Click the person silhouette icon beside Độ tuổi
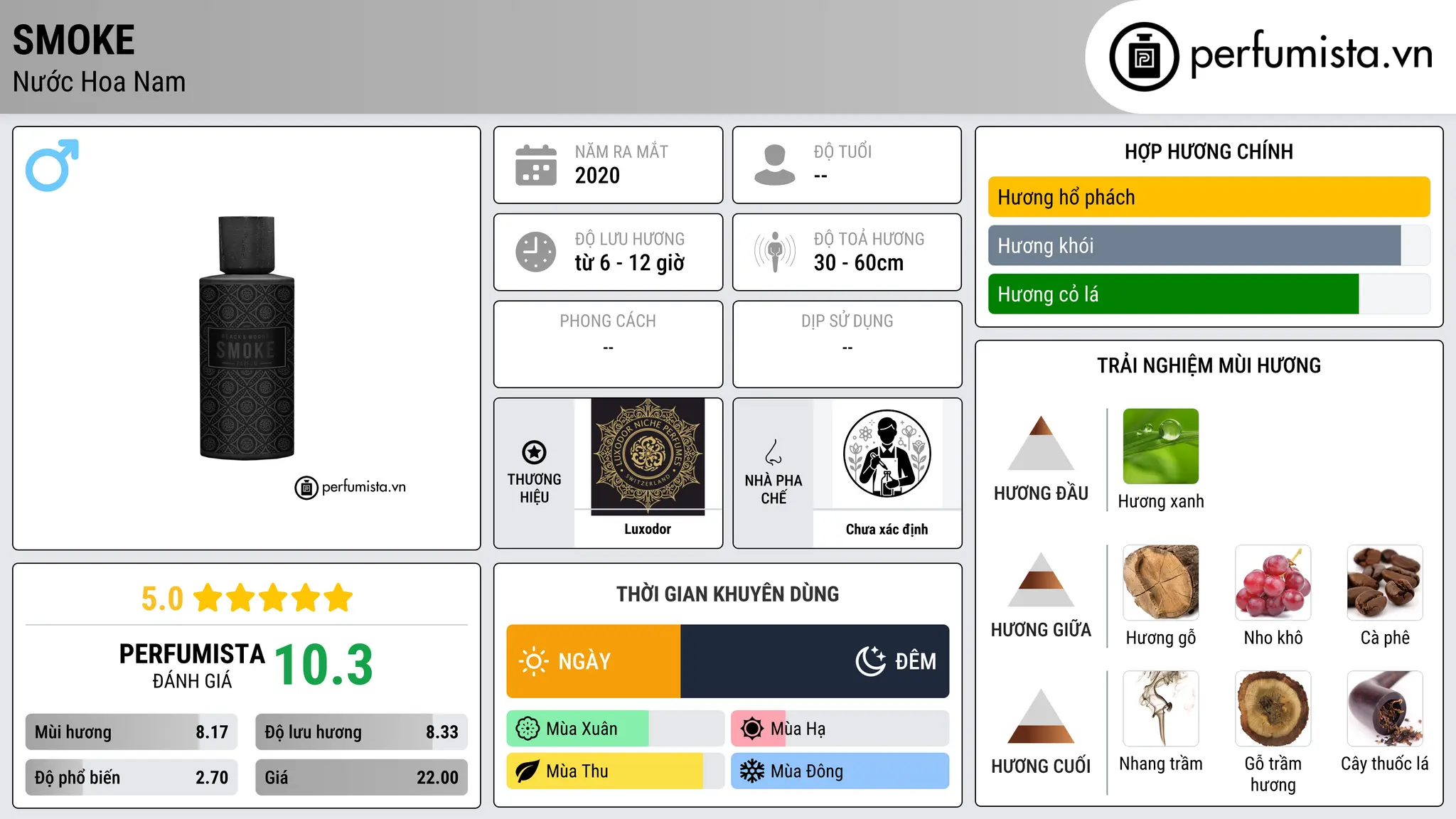This screenshot has height=819, width=1456. (775, 165)
